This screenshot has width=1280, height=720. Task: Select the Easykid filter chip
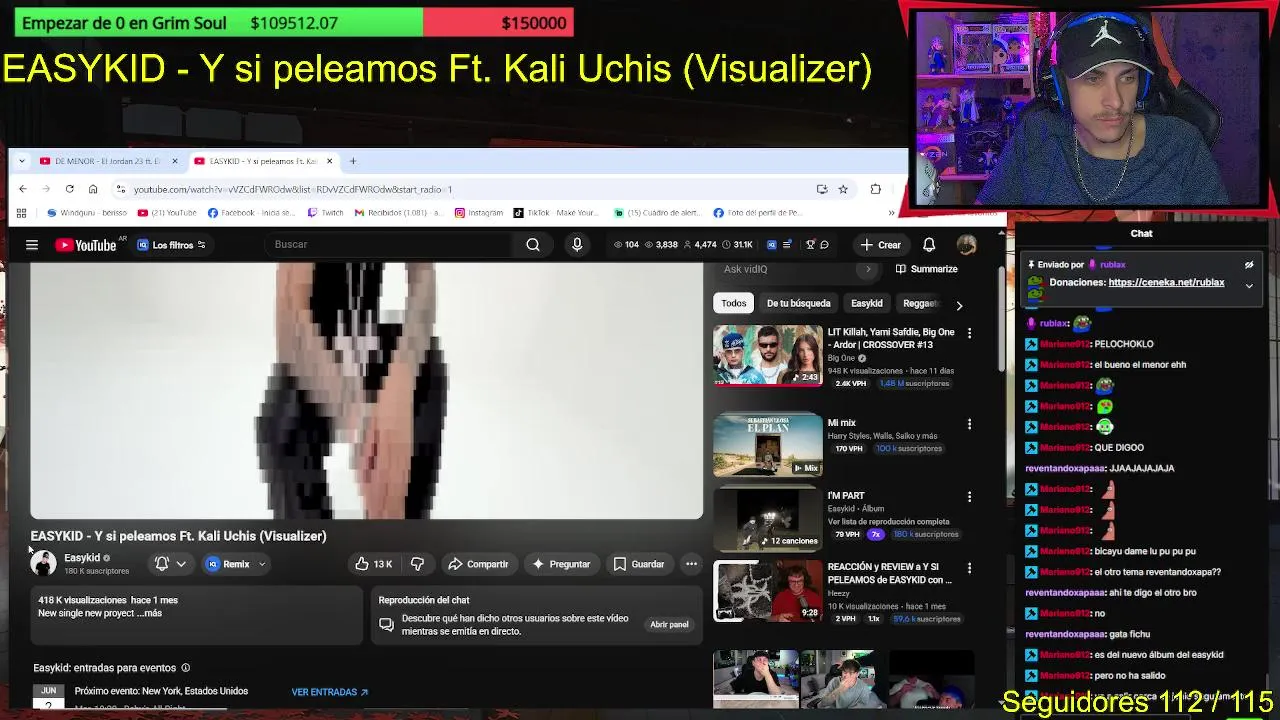[867, 303]
